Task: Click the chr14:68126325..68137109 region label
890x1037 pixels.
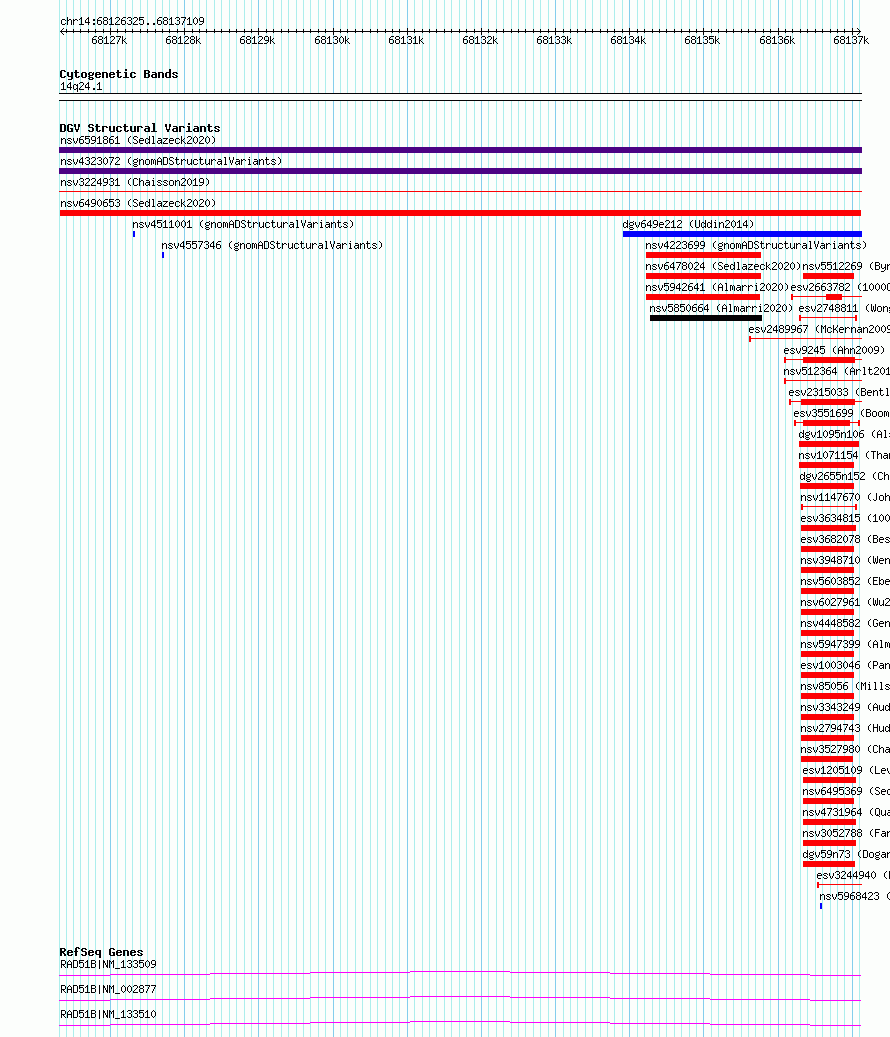Action: pyautogui.click(x=132, y=21)
